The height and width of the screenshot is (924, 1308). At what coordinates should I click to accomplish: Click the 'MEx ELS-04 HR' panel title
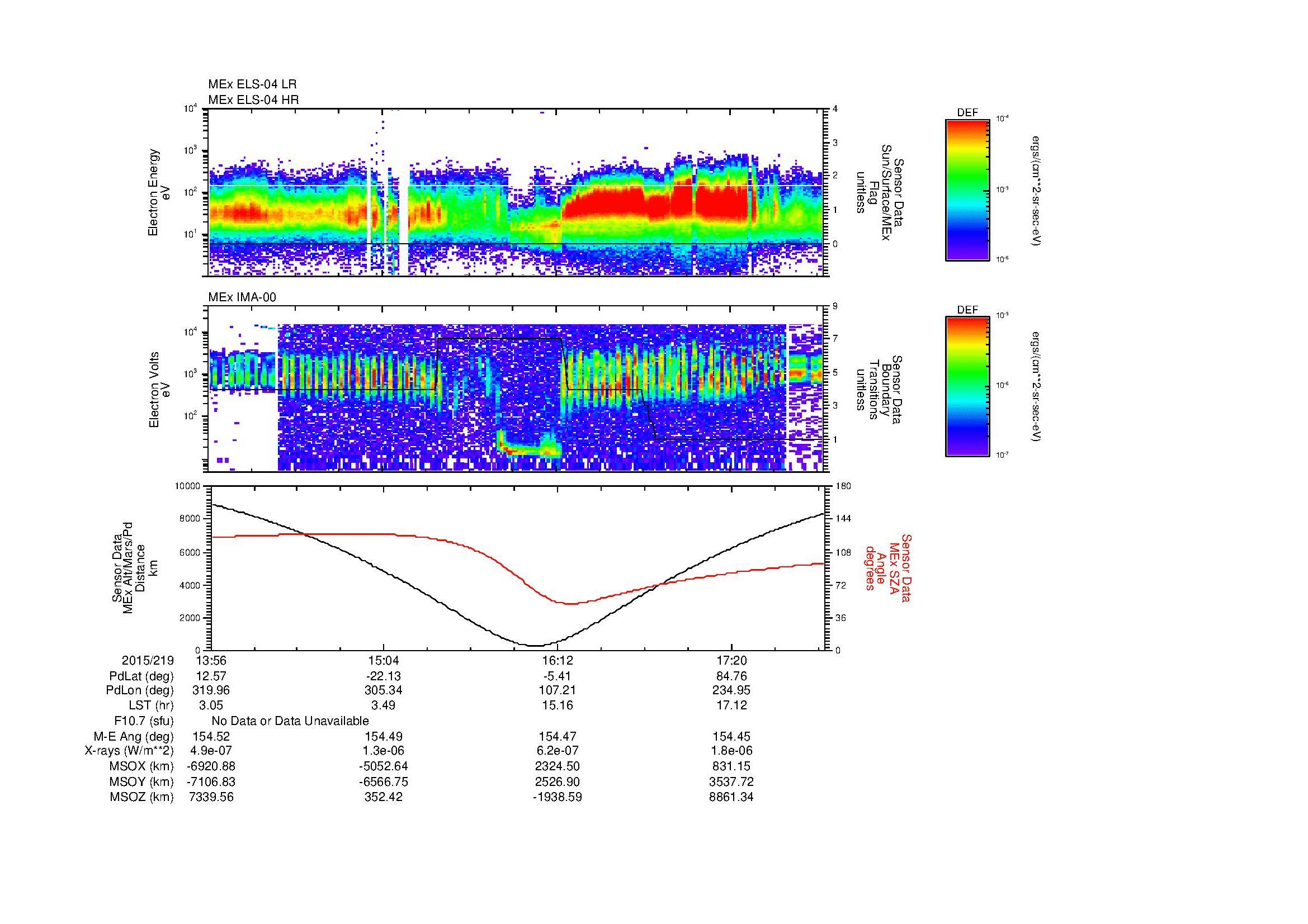tap(253, 99)
